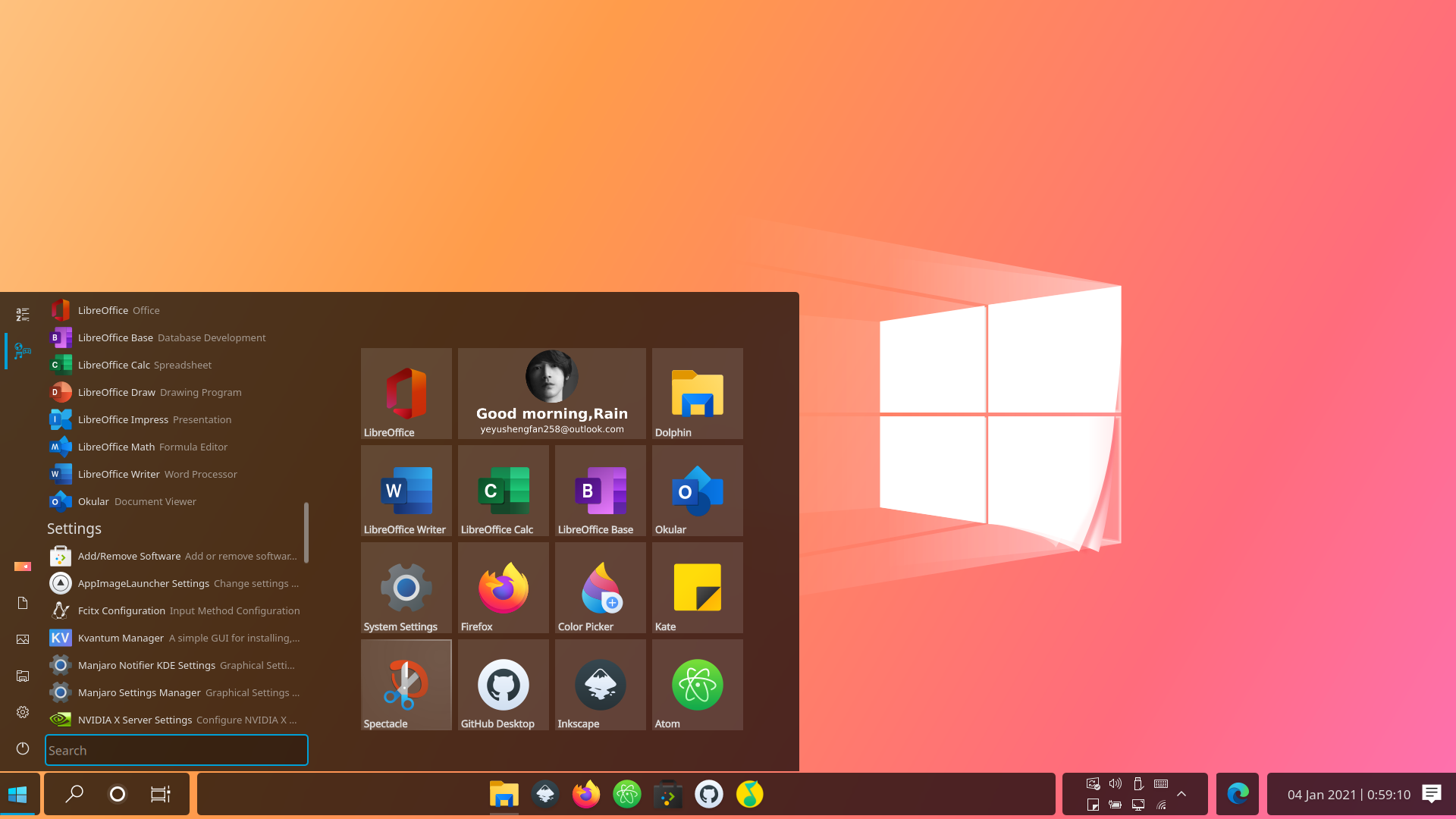Open Pictures icon in menu sidebar
Screen dimensions: 1456x819
[x=23, y=639]
